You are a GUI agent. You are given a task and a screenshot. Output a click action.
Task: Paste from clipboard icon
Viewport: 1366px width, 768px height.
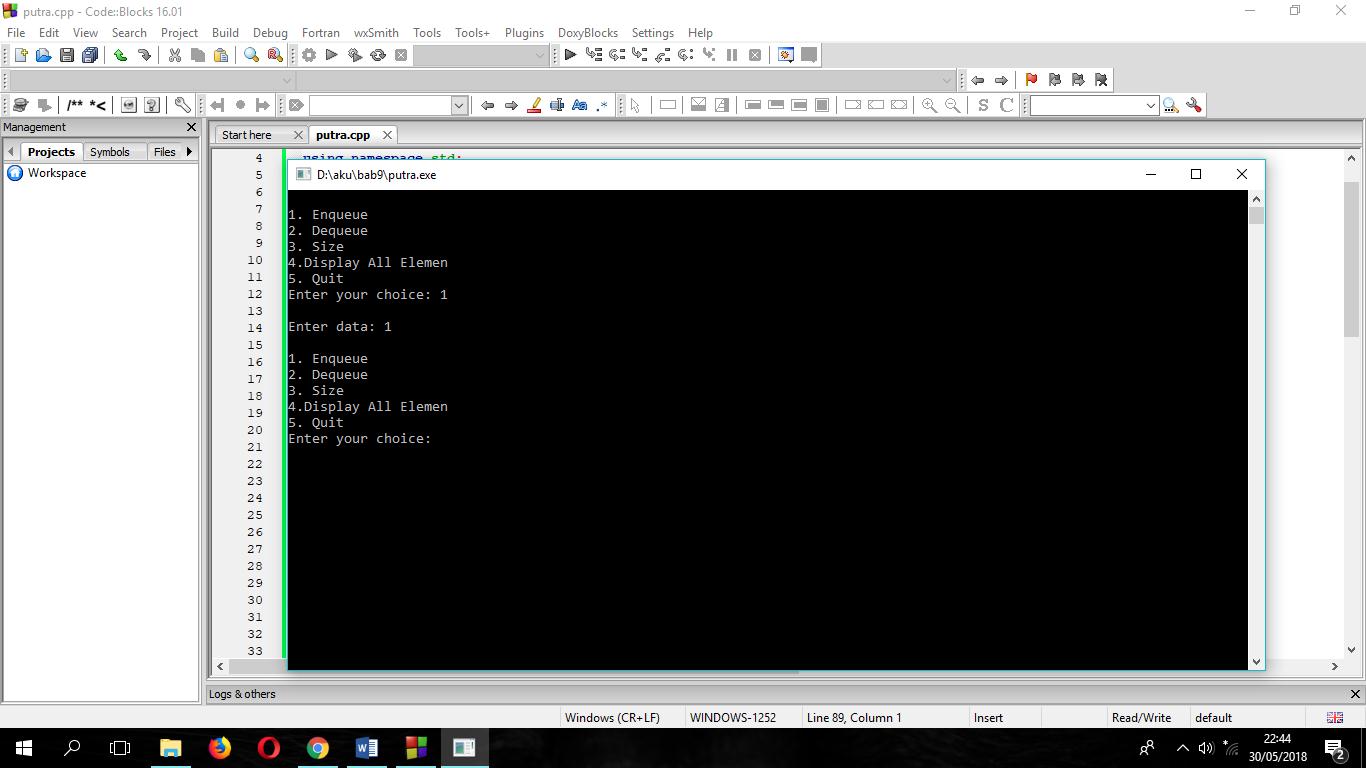click(221, 55)
